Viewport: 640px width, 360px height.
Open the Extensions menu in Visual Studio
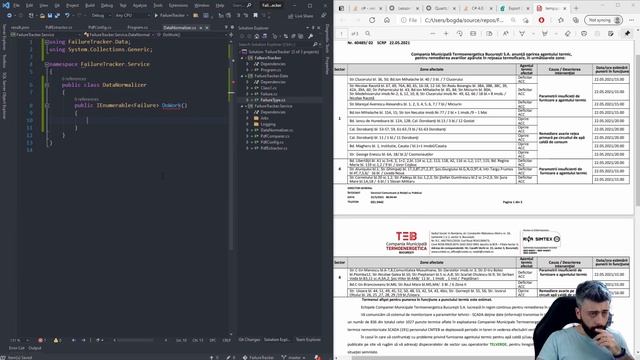pyautogui.click(x=178, y=5)
